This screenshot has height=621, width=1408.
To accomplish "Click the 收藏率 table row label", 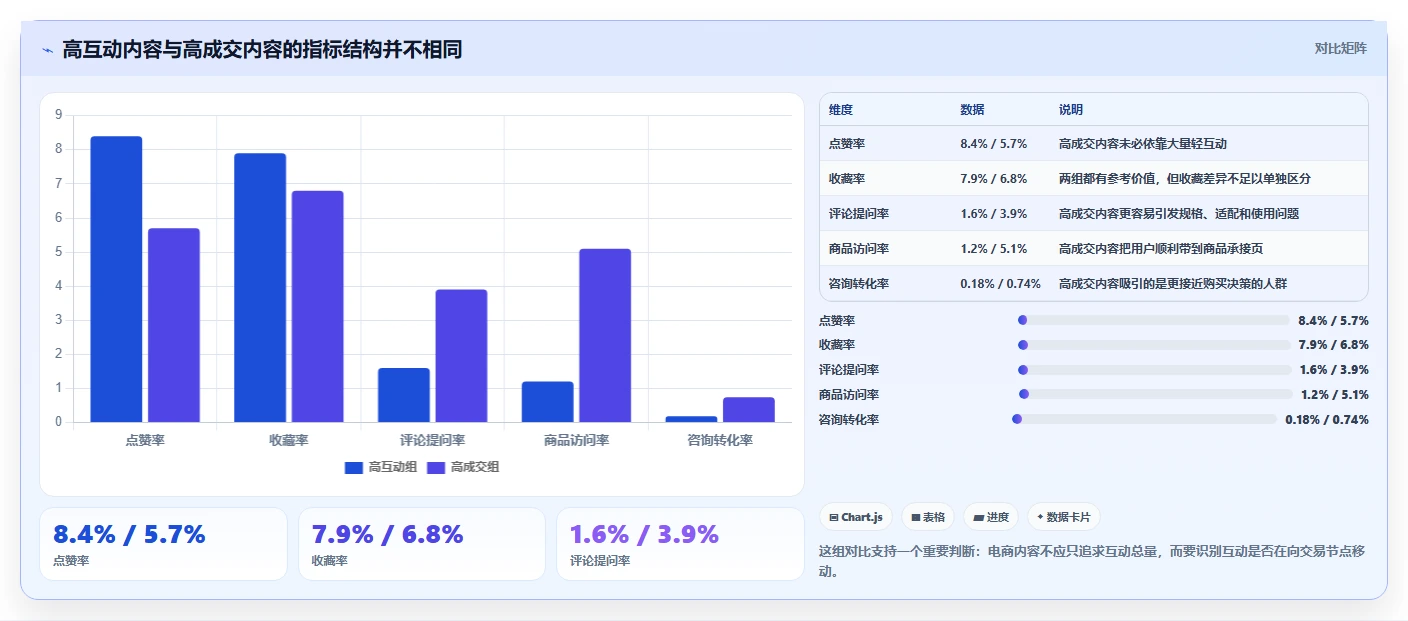I will (x=847, y=179).
